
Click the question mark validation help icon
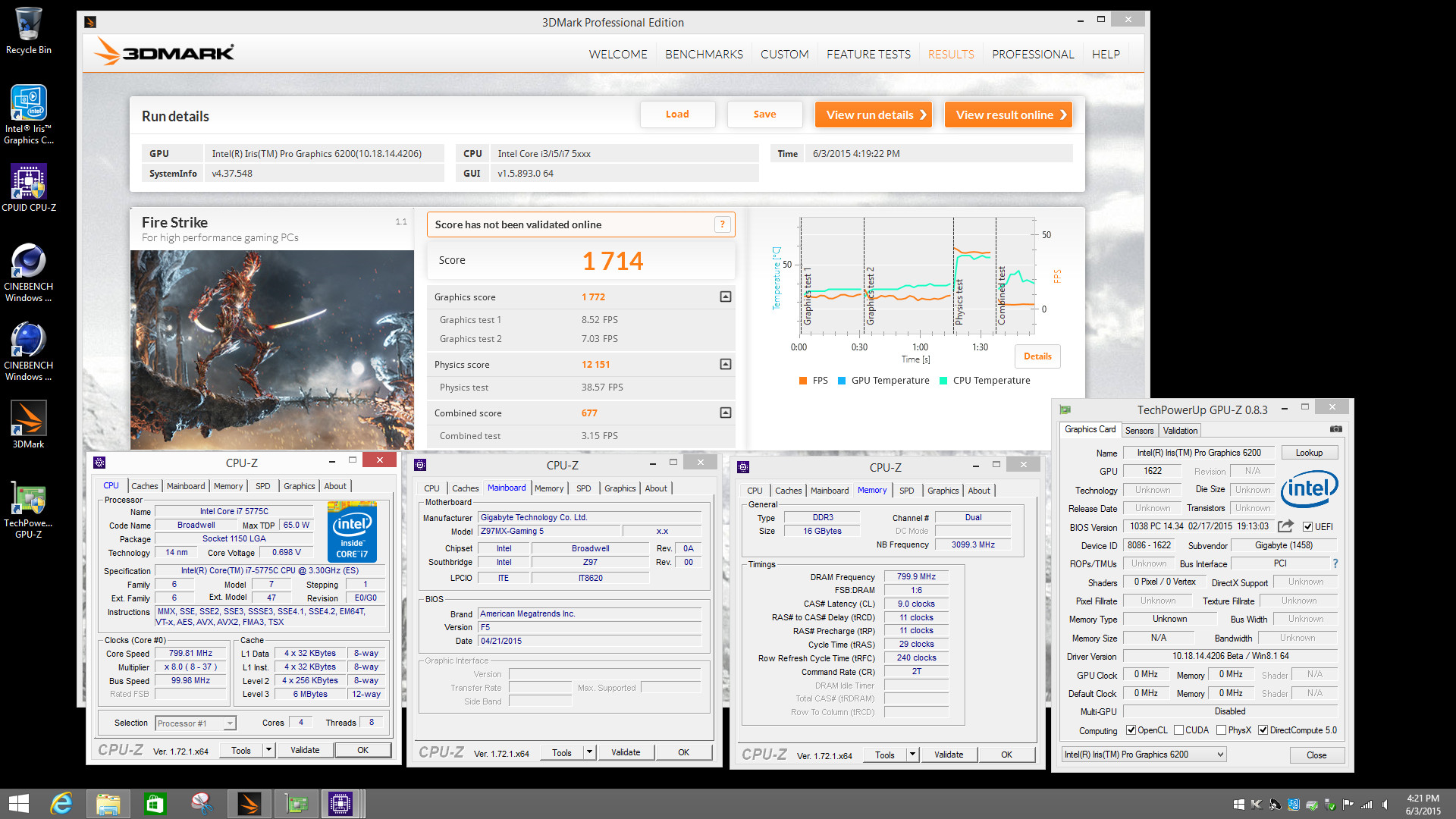723,224
